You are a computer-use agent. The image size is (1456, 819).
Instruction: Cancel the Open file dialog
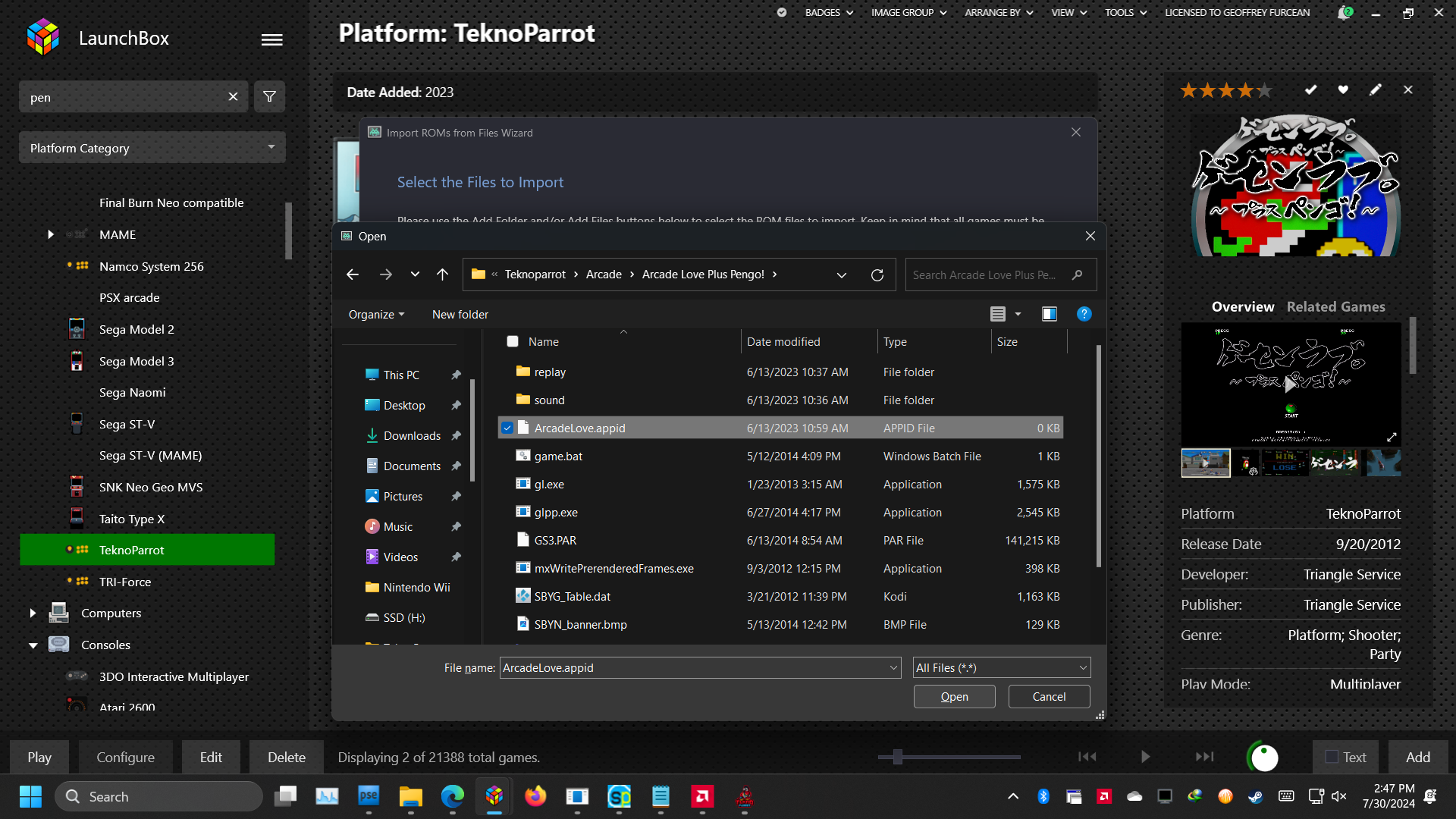point(1049,696)
